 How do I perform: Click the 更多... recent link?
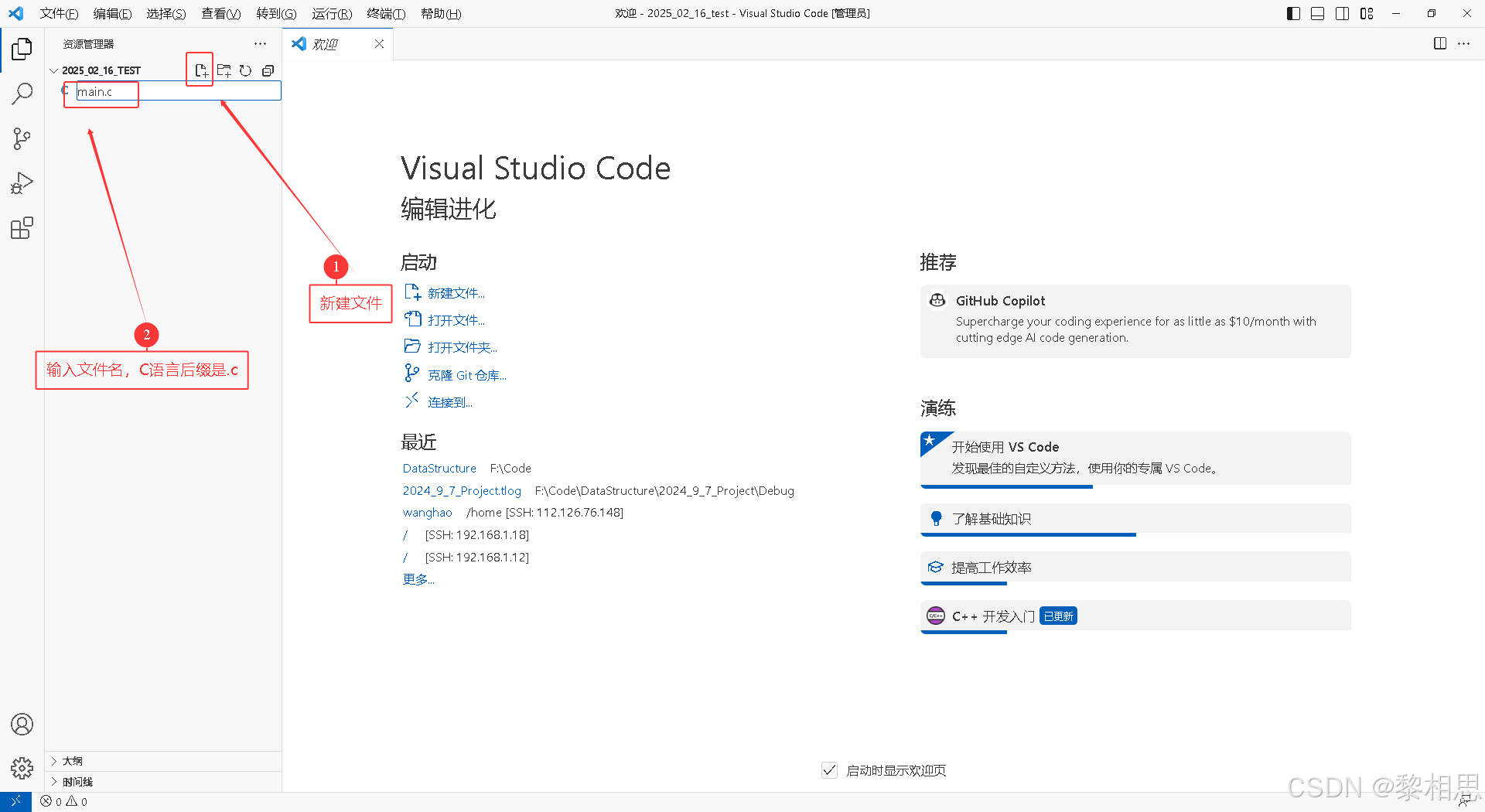click(418, 579)
